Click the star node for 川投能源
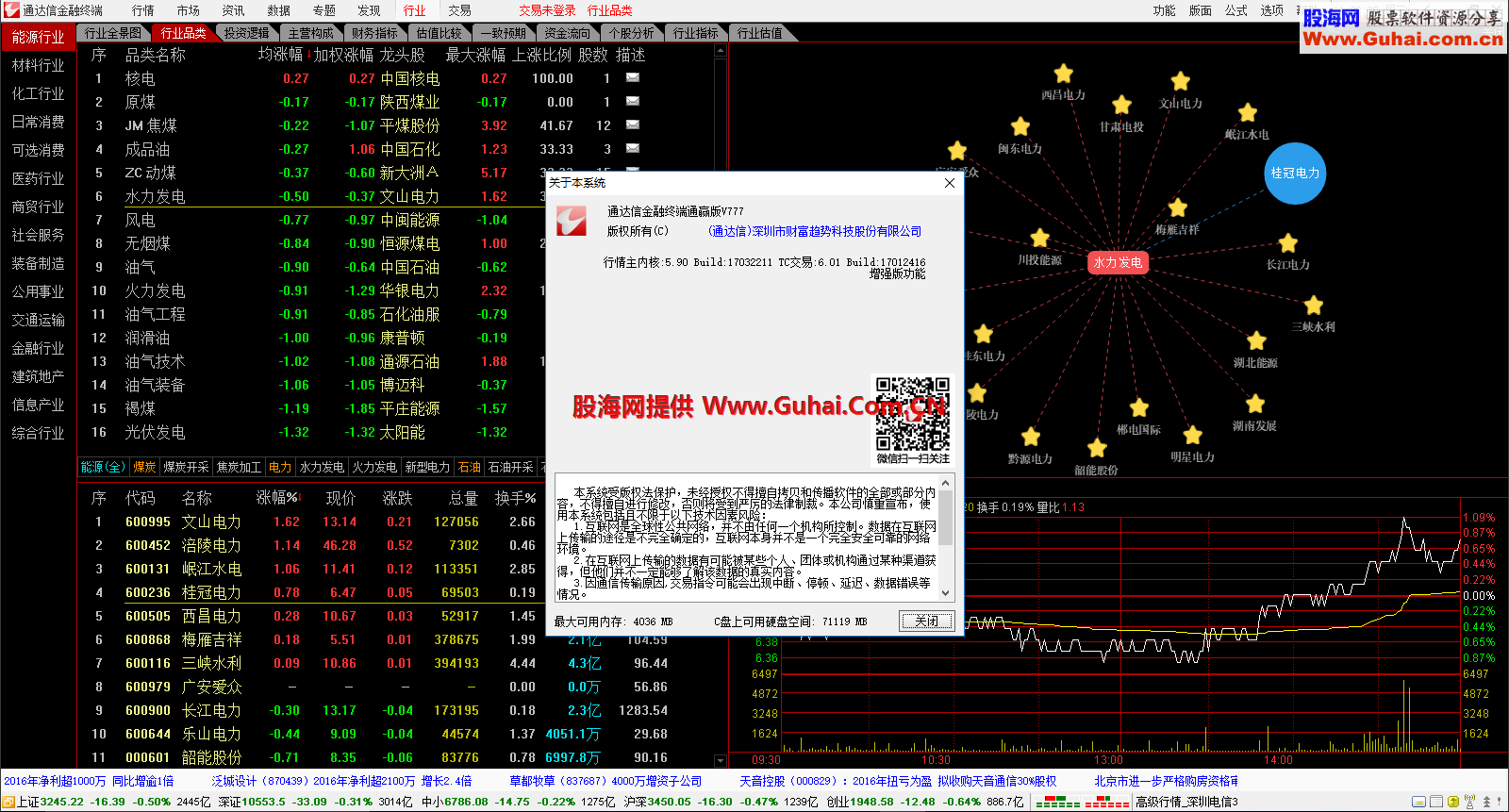Viewport: 1509px width, 812px height. [x=1040, y=238]
